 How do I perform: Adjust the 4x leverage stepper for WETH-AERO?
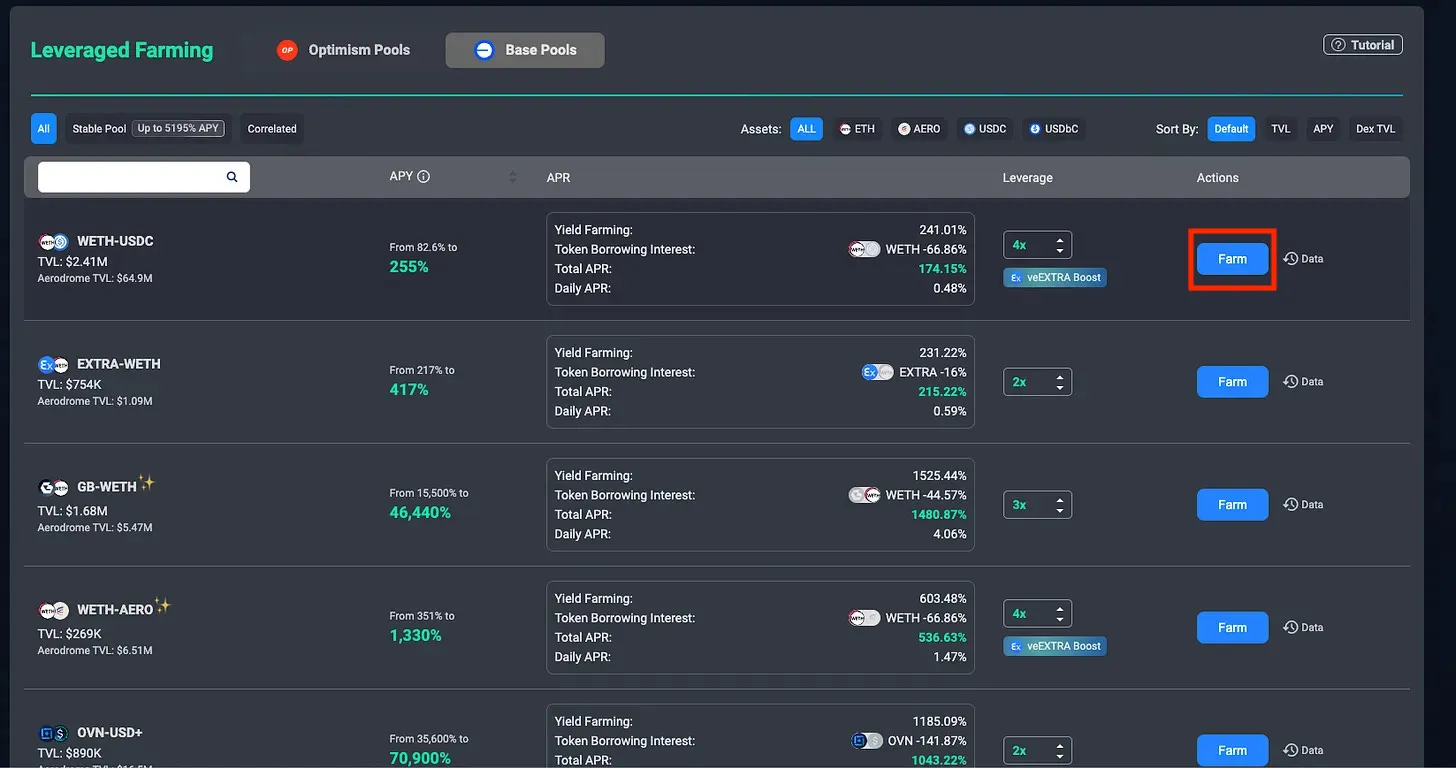tap(1038, 614)
